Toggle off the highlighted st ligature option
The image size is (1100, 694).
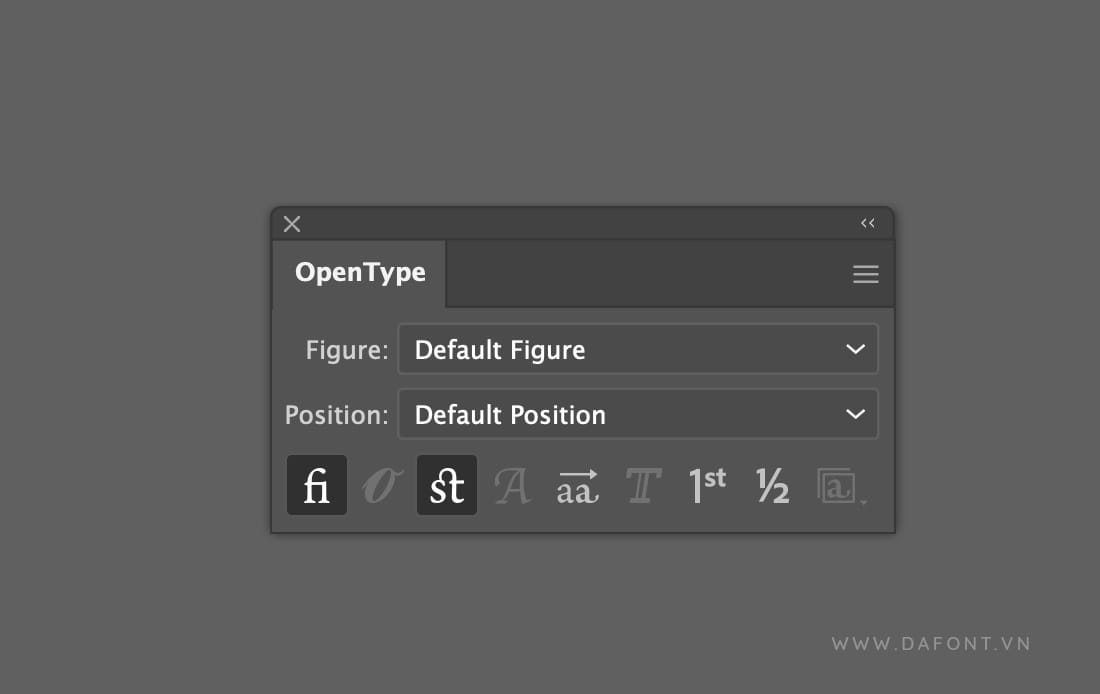point(447,485)
